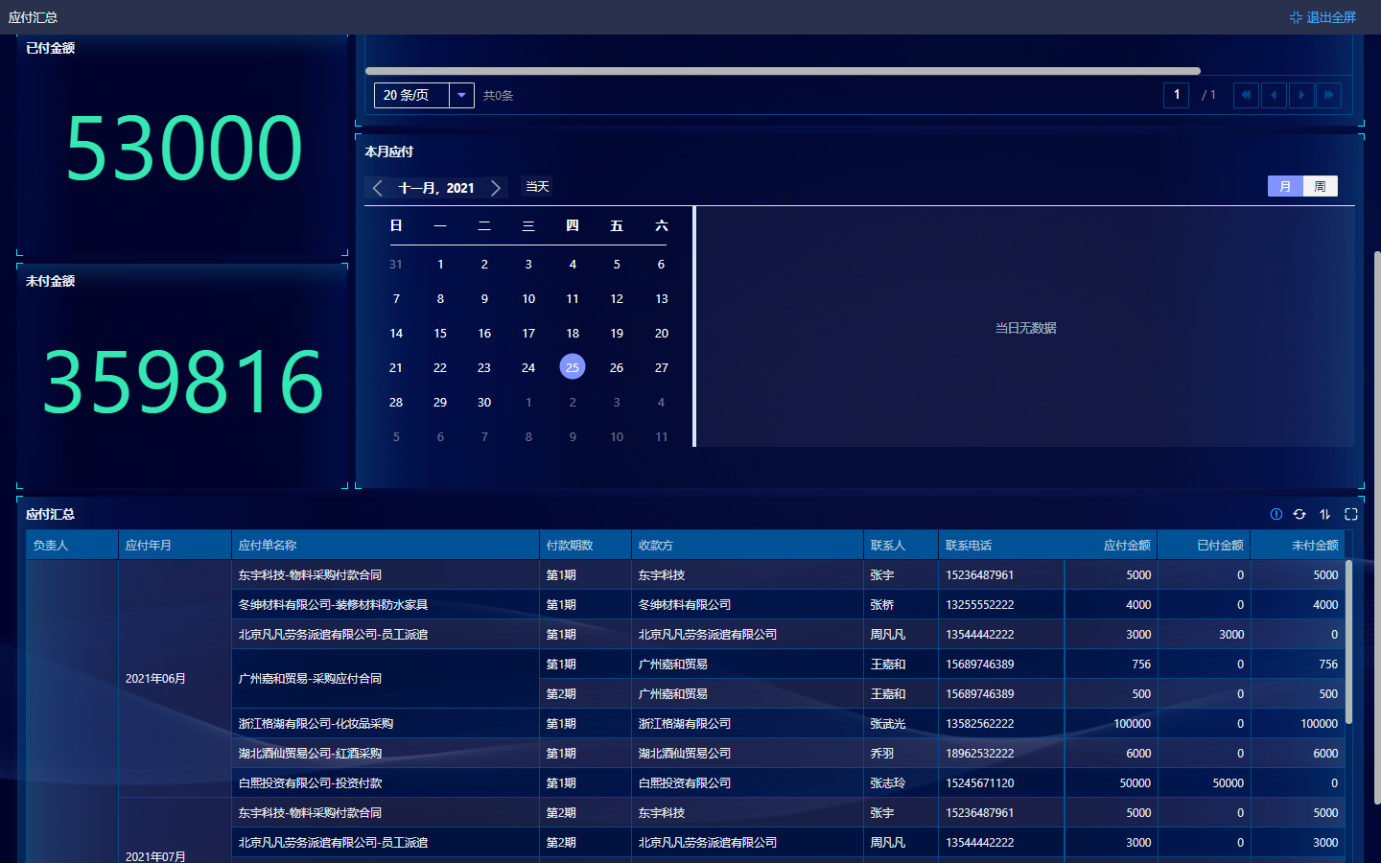This screenshot has height=863, width=1381.
Task: Go to the next results page
Action: [1301, 95]
